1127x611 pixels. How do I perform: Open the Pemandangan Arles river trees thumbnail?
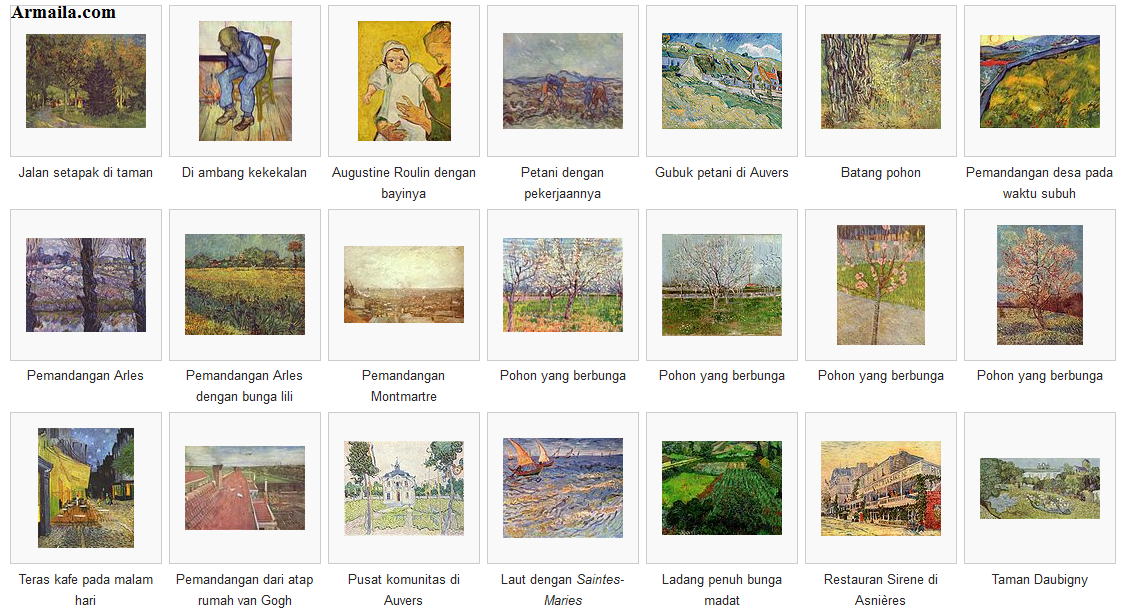[86, 285]
